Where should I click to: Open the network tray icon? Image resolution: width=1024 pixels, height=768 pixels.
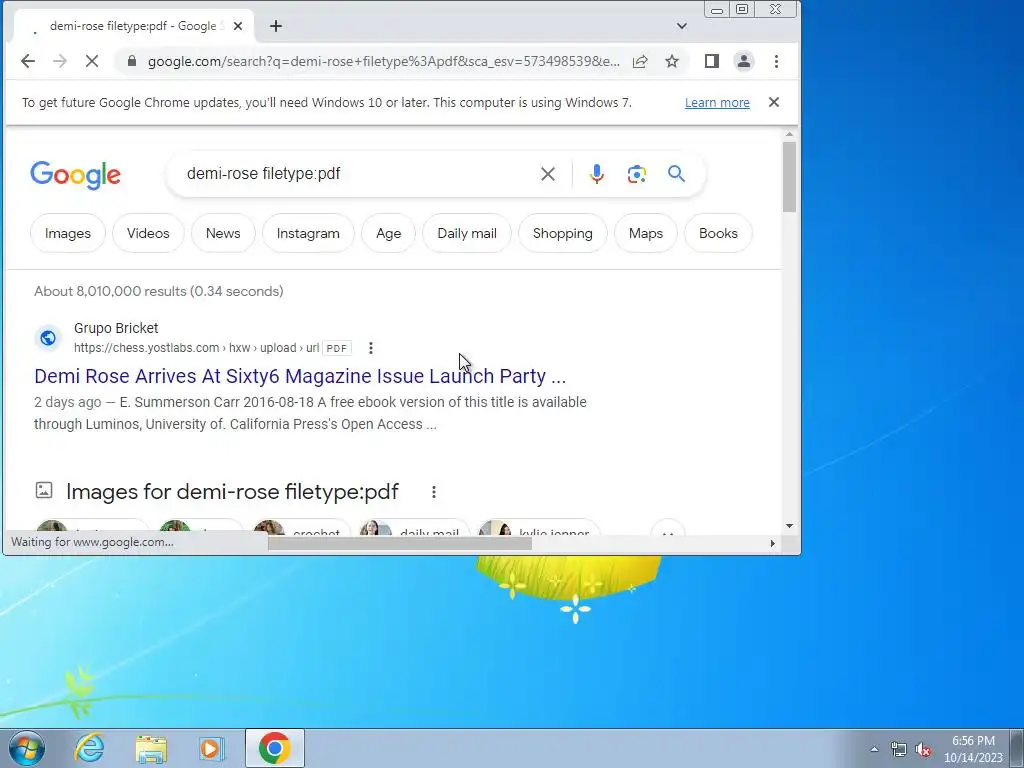click(899, 750)
